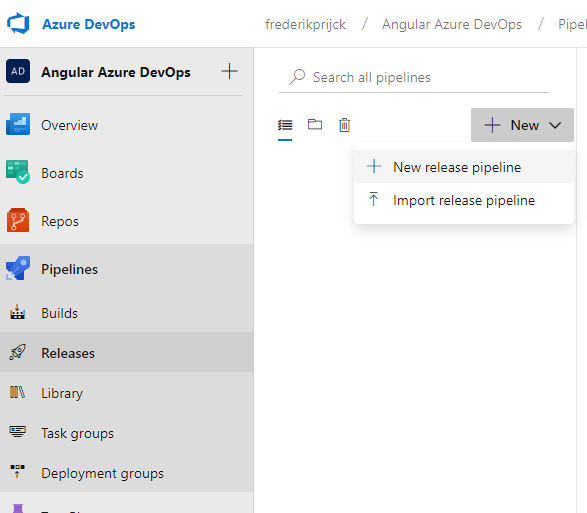Viewport: 587px width, 513px height.
Task: Click the Releases rocket icon
Action: coord(17,352)
